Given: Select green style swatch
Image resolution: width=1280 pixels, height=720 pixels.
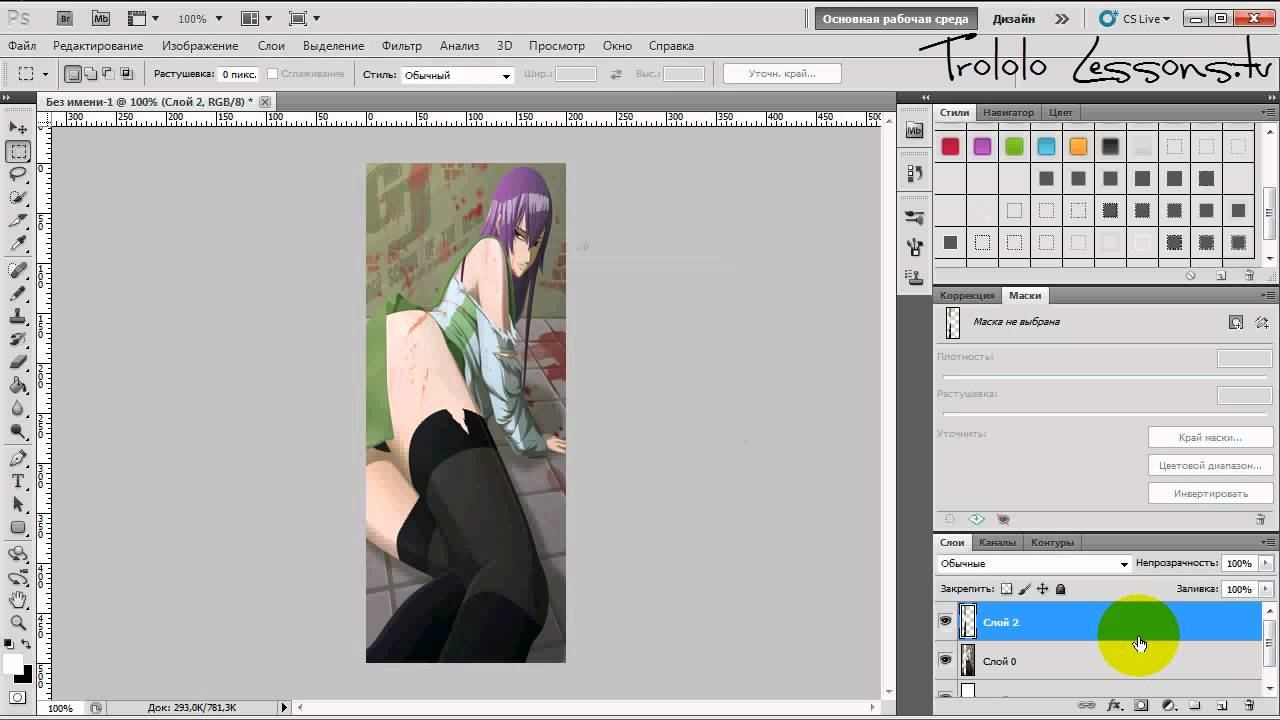Looking at the screenshot, I should click(1014, 147).
